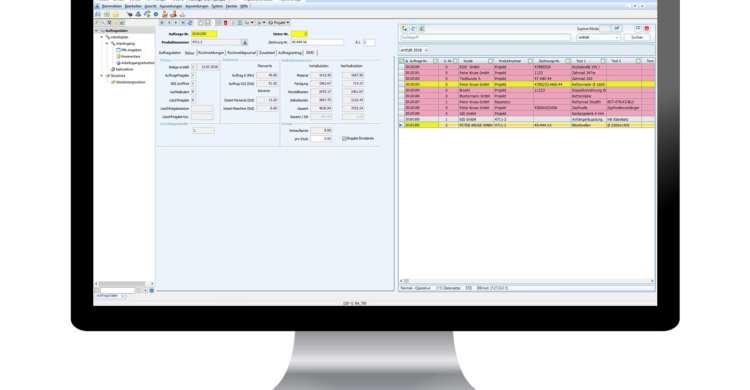Open the 'enthält' search condition dropdown
750x390 pixels.
coord(598,37)
